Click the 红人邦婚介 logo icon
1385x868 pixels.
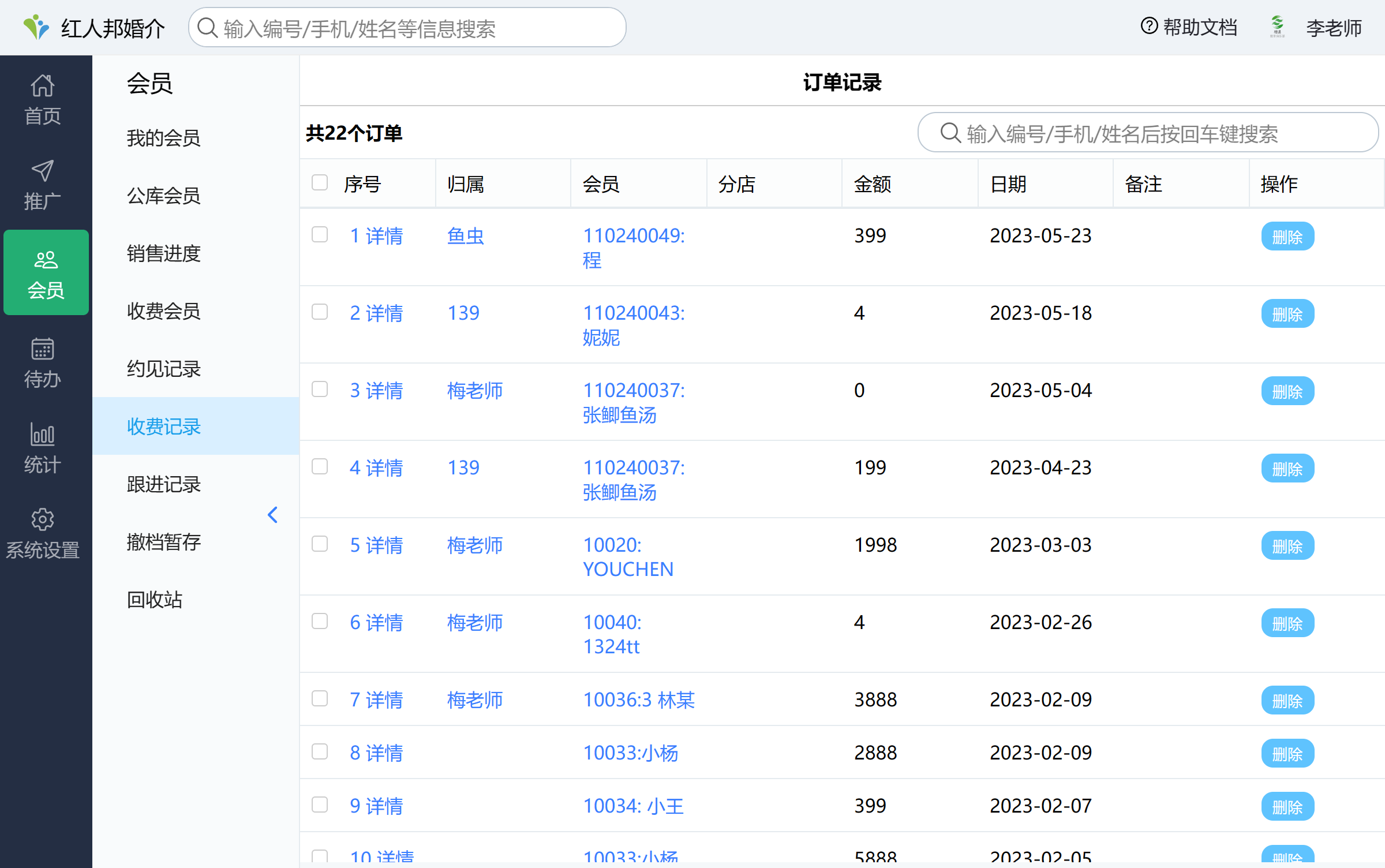click(36, 27)
